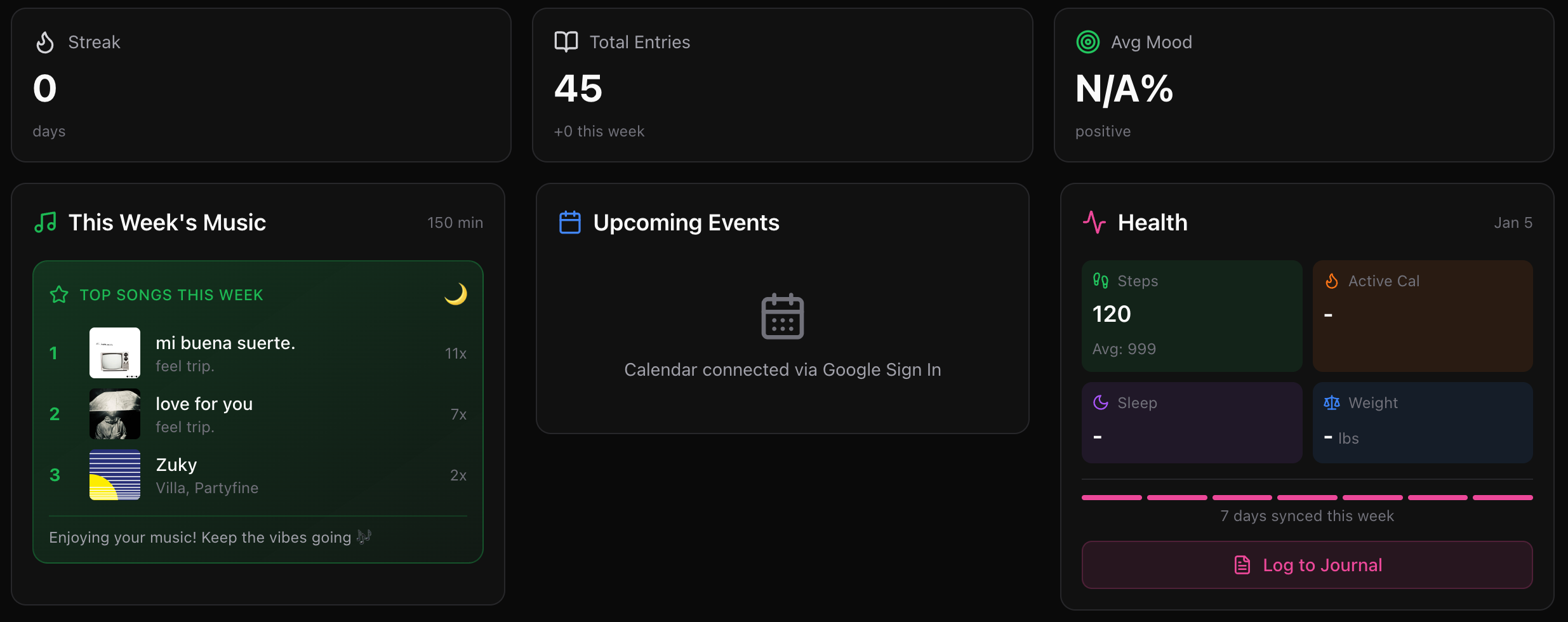Click the Calendar connected via Google text
This screenshot has width=1568, height=622.
pos(782,369)
